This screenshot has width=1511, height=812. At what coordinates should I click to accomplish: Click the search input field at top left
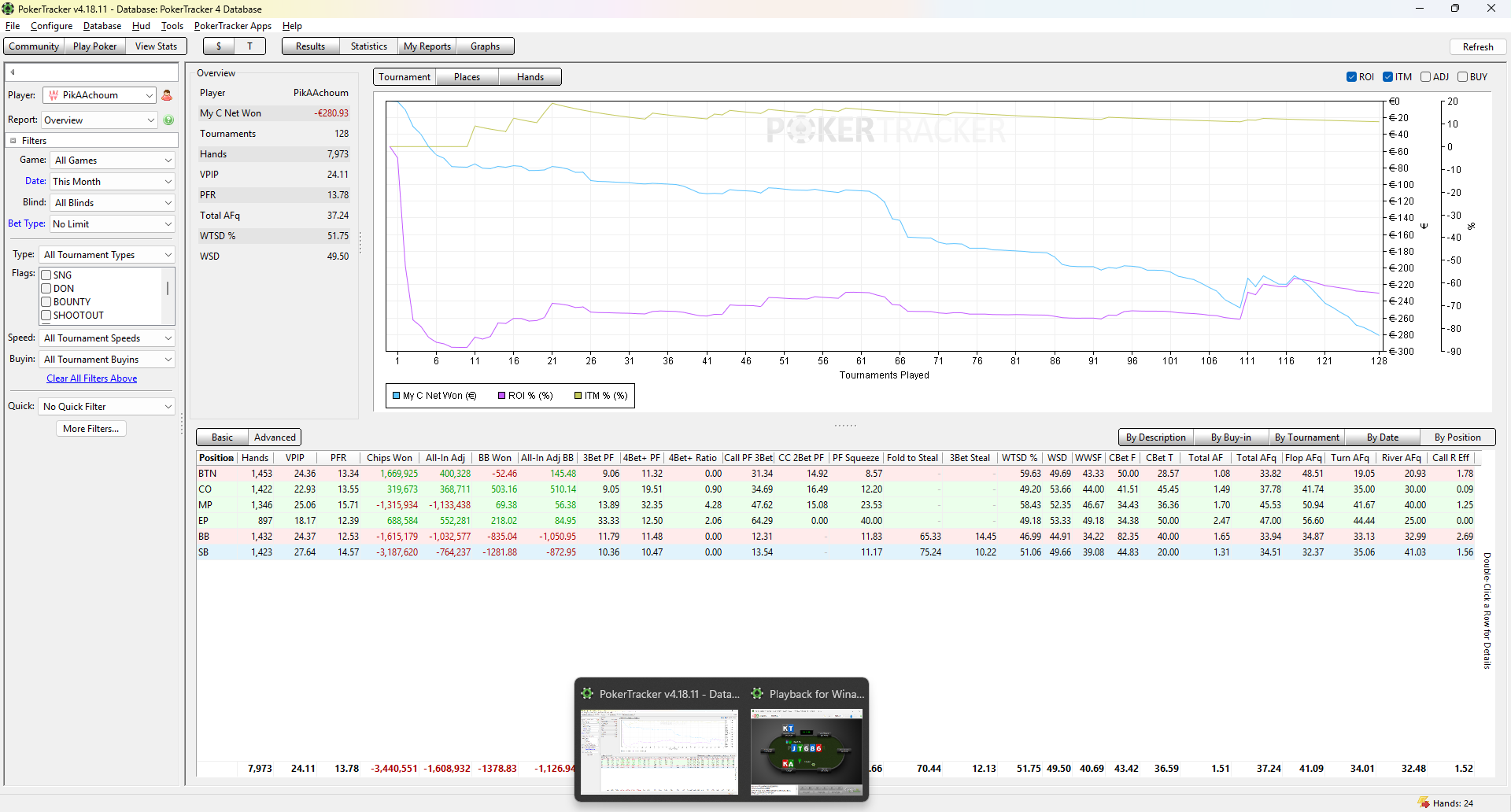point(92,72)
